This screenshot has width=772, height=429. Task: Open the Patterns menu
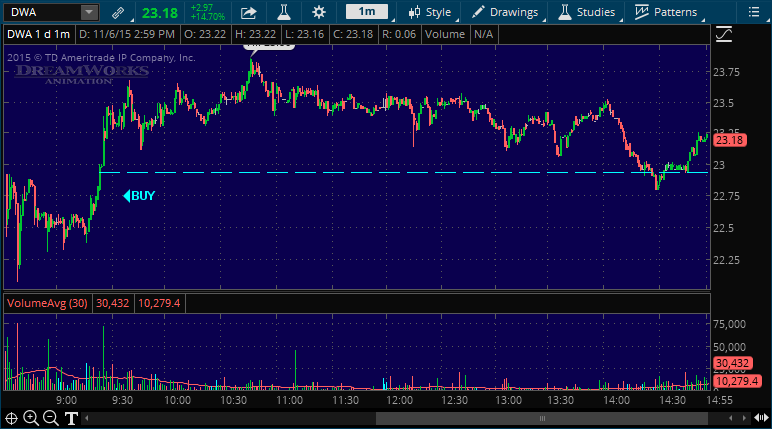tap(666, 12)
